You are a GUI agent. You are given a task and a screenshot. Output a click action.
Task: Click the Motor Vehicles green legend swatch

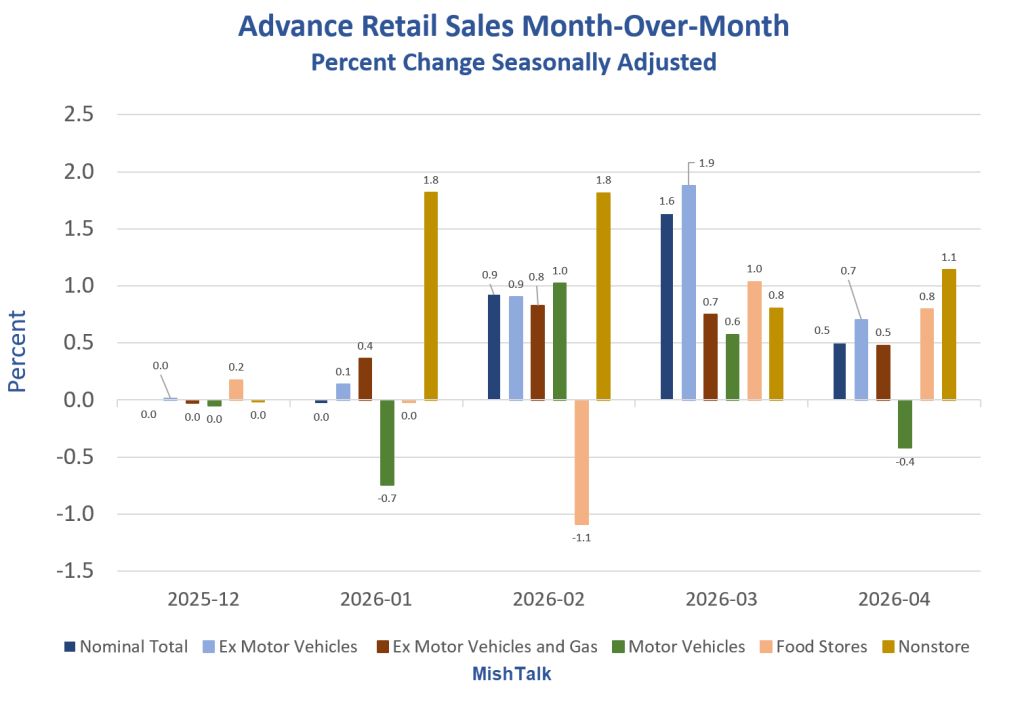[618, 647]
